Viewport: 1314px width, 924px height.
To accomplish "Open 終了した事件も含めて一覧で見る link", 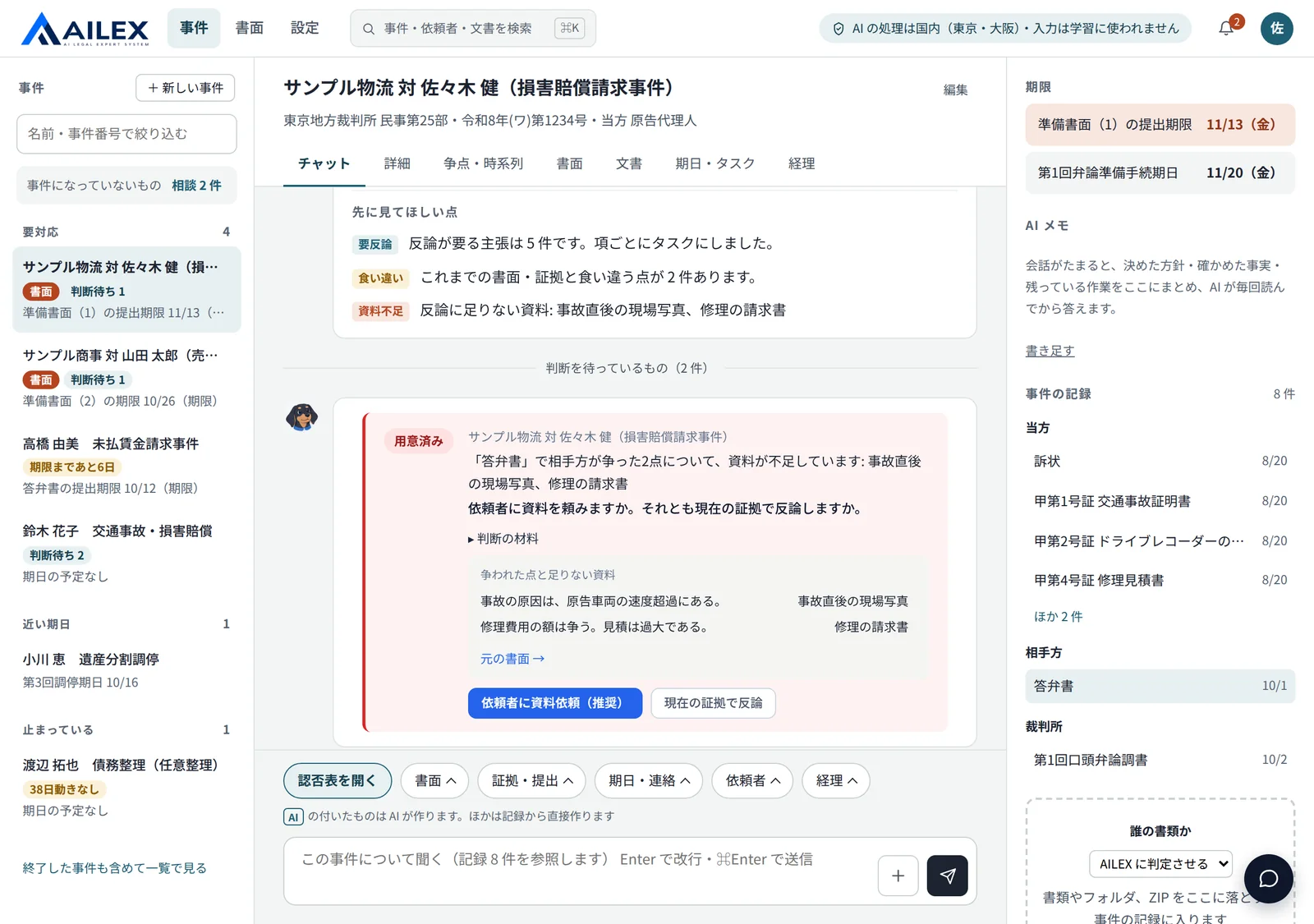I will pyautogui.click(x=114, y=868).
